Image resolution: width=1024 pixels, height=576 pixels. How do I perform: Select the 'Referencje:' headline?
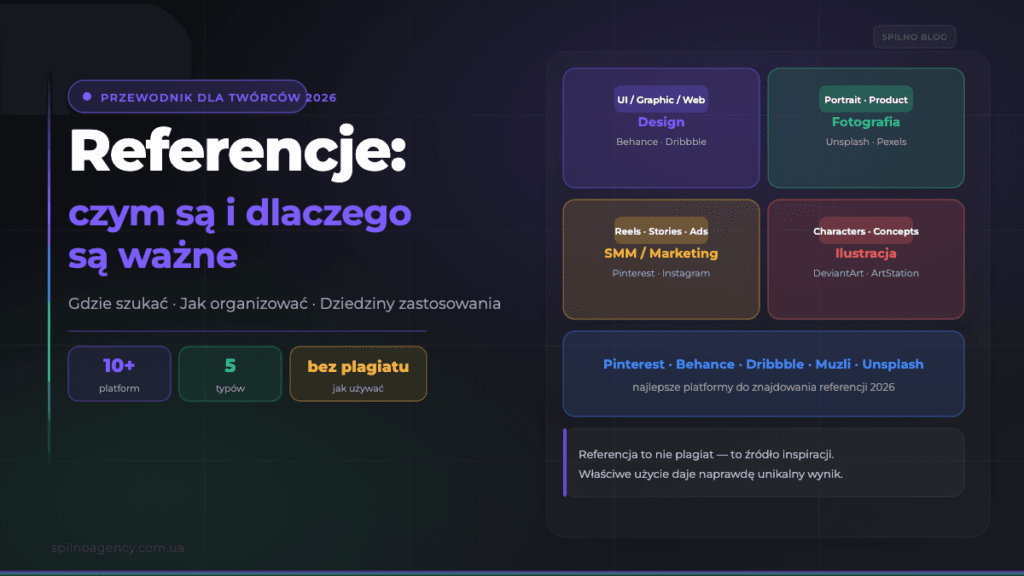(238, 152)
